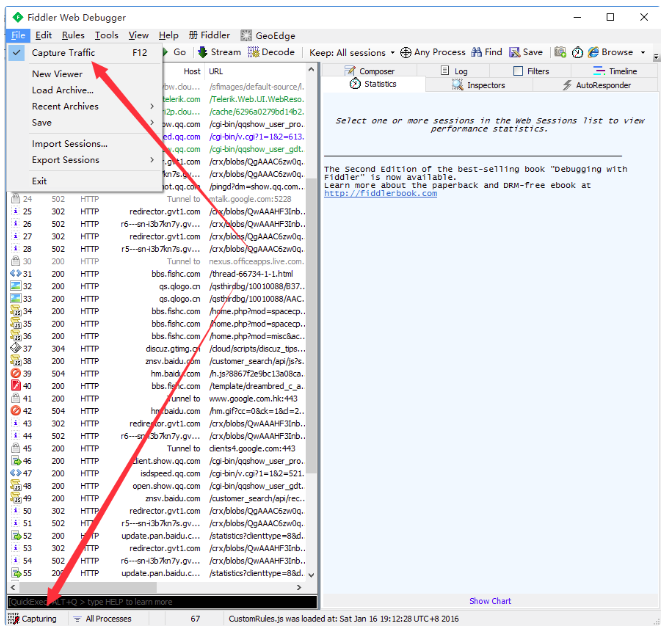Select session 37 not-modified icon
Screen dimensions: 664x629
coord(16,348)
